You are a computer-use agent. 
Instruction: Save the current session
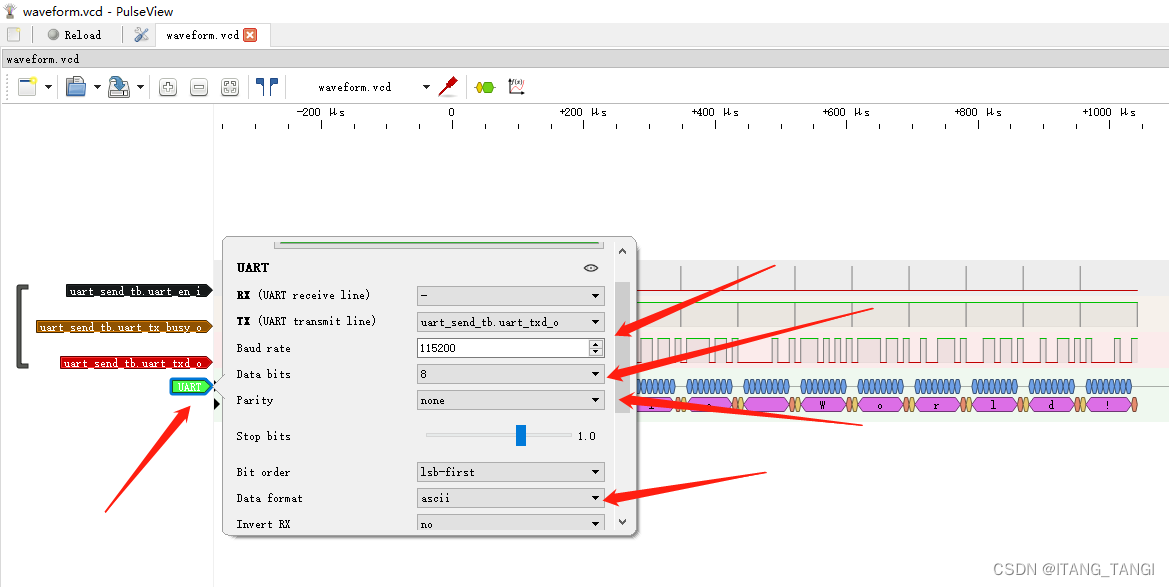pos(116,87)
